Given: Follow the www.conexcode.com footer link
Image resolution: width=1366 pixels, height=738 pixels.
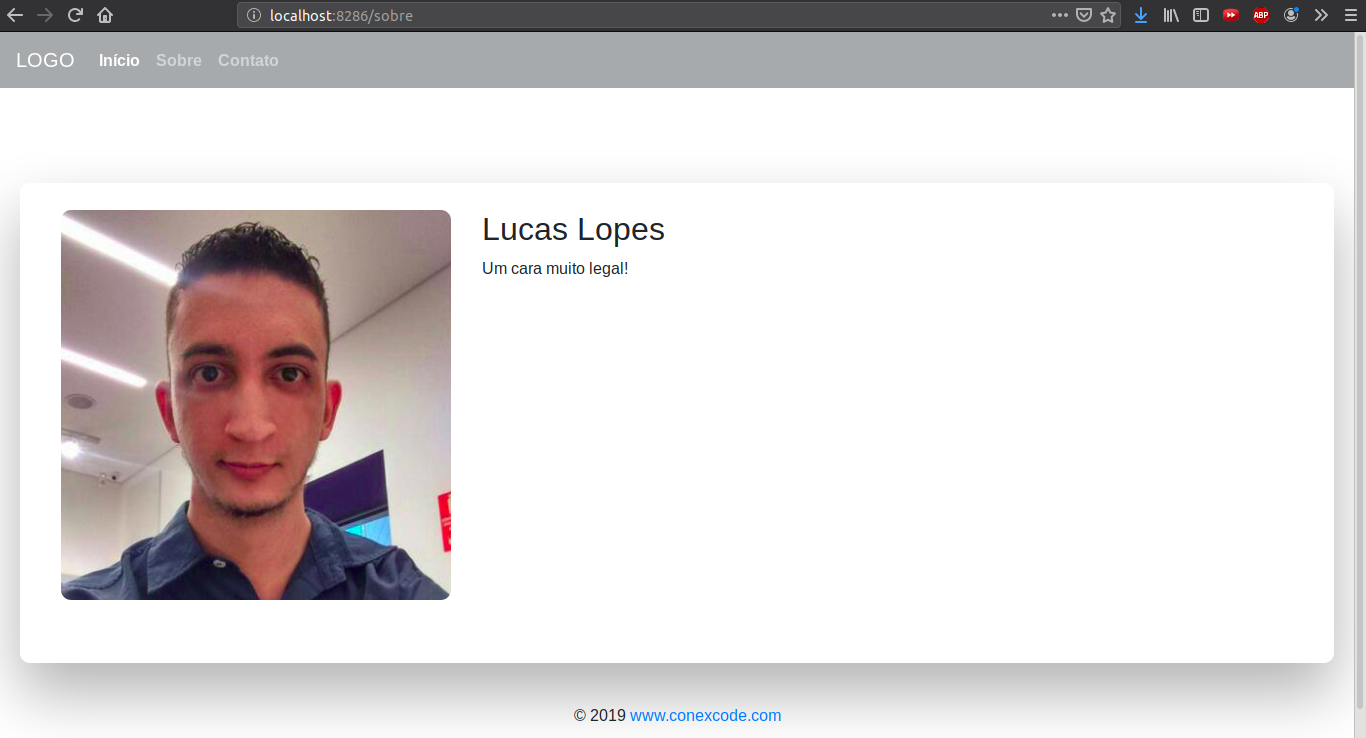Looking at the screenshot, I should pyautogui.click(x=706, y=716).
